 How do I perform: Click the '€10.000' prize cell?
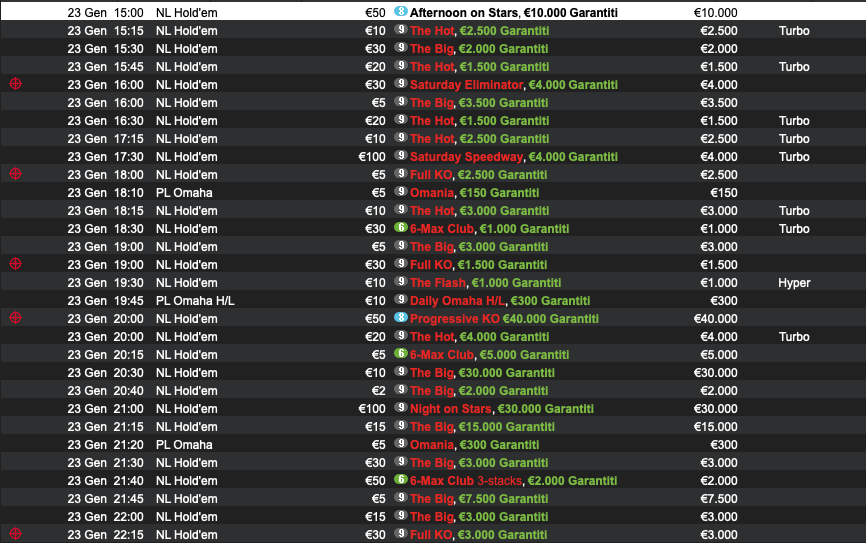(x=715, y=13)
